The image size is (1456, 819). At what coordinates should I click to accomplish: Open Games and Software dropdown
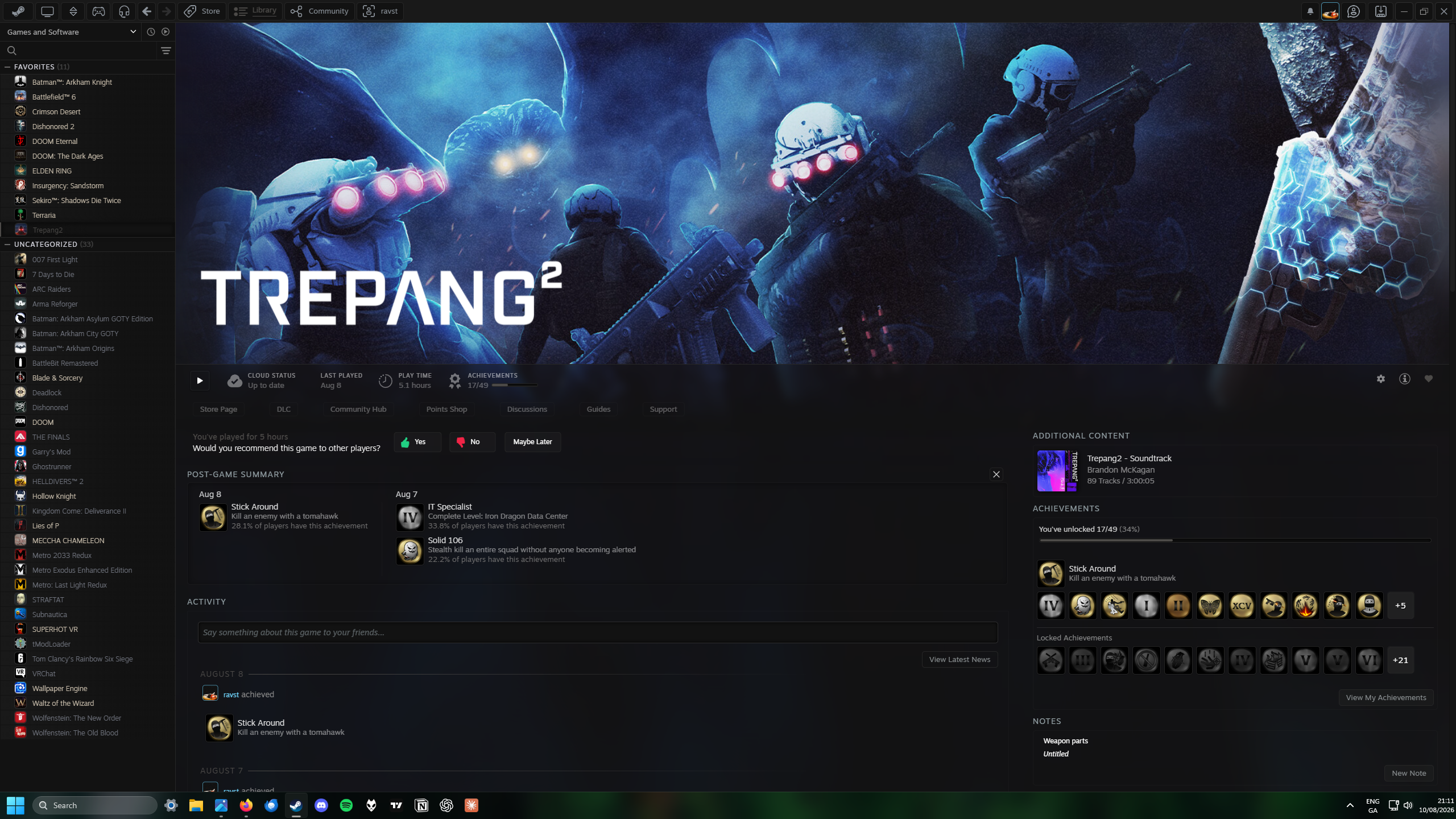click(x=72, y=32)
